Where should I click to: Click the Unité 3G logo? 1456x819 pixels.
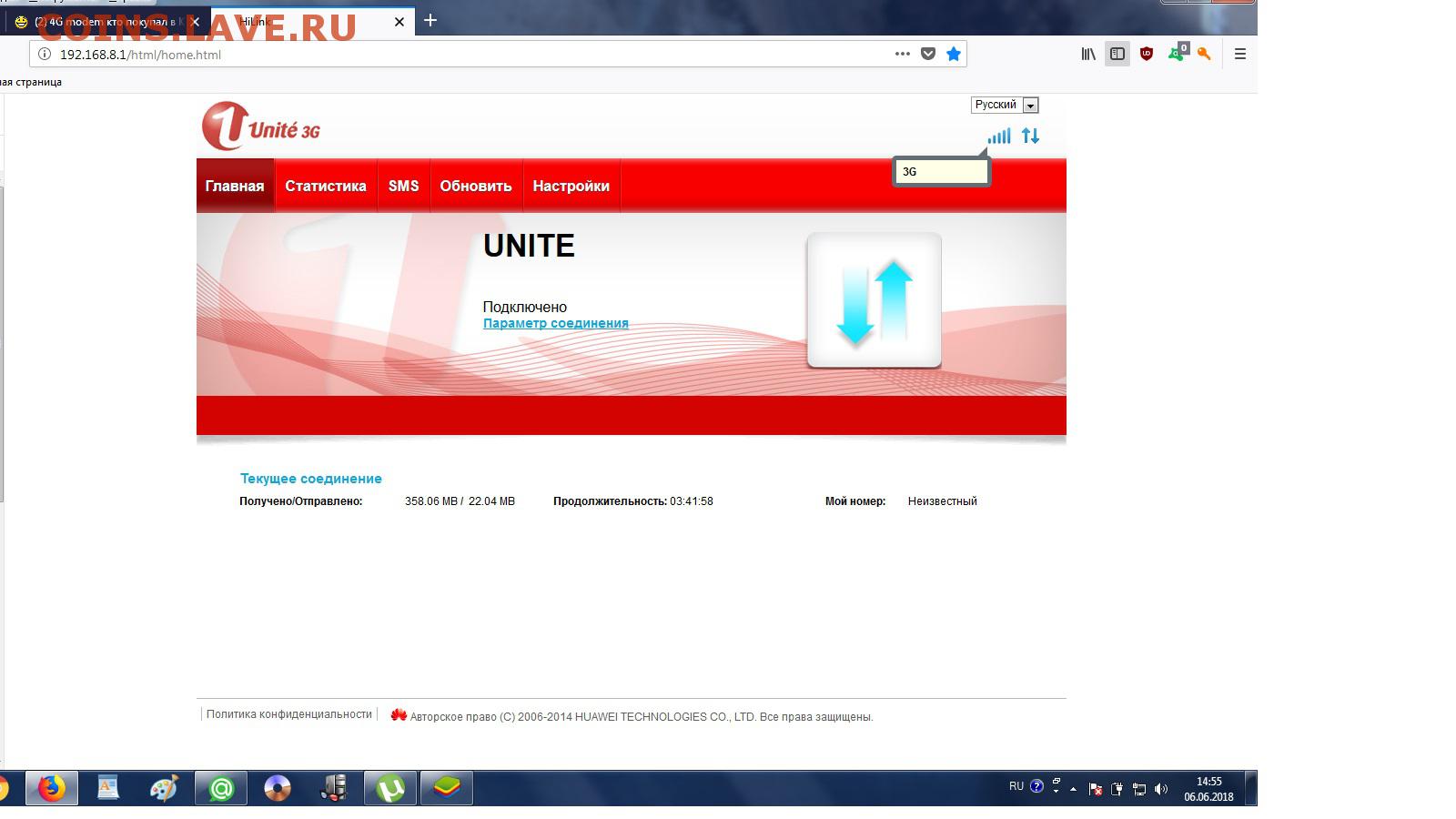(x=261, y=126)
